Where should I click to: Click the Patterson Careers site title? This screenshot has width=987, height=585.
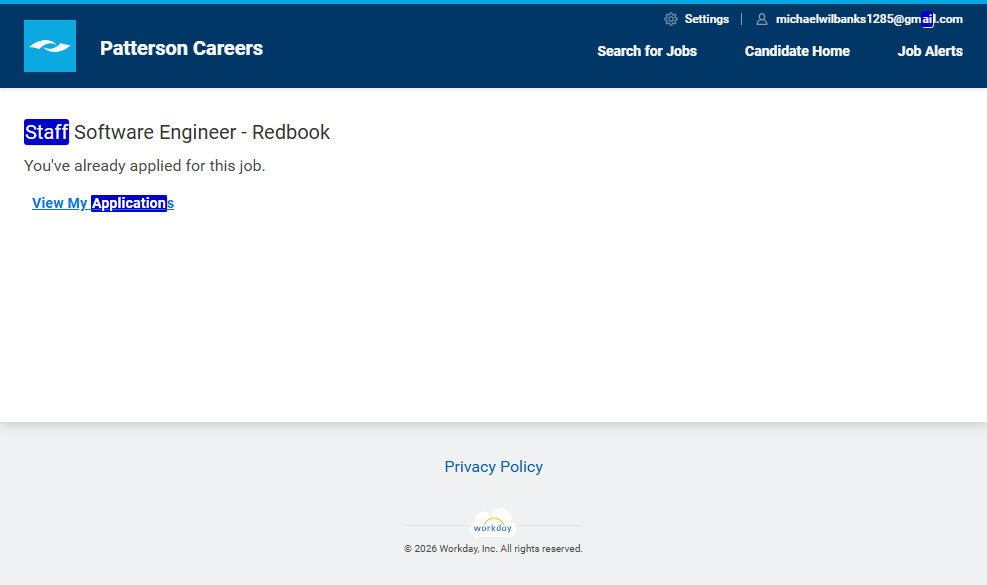click(181, 48)
